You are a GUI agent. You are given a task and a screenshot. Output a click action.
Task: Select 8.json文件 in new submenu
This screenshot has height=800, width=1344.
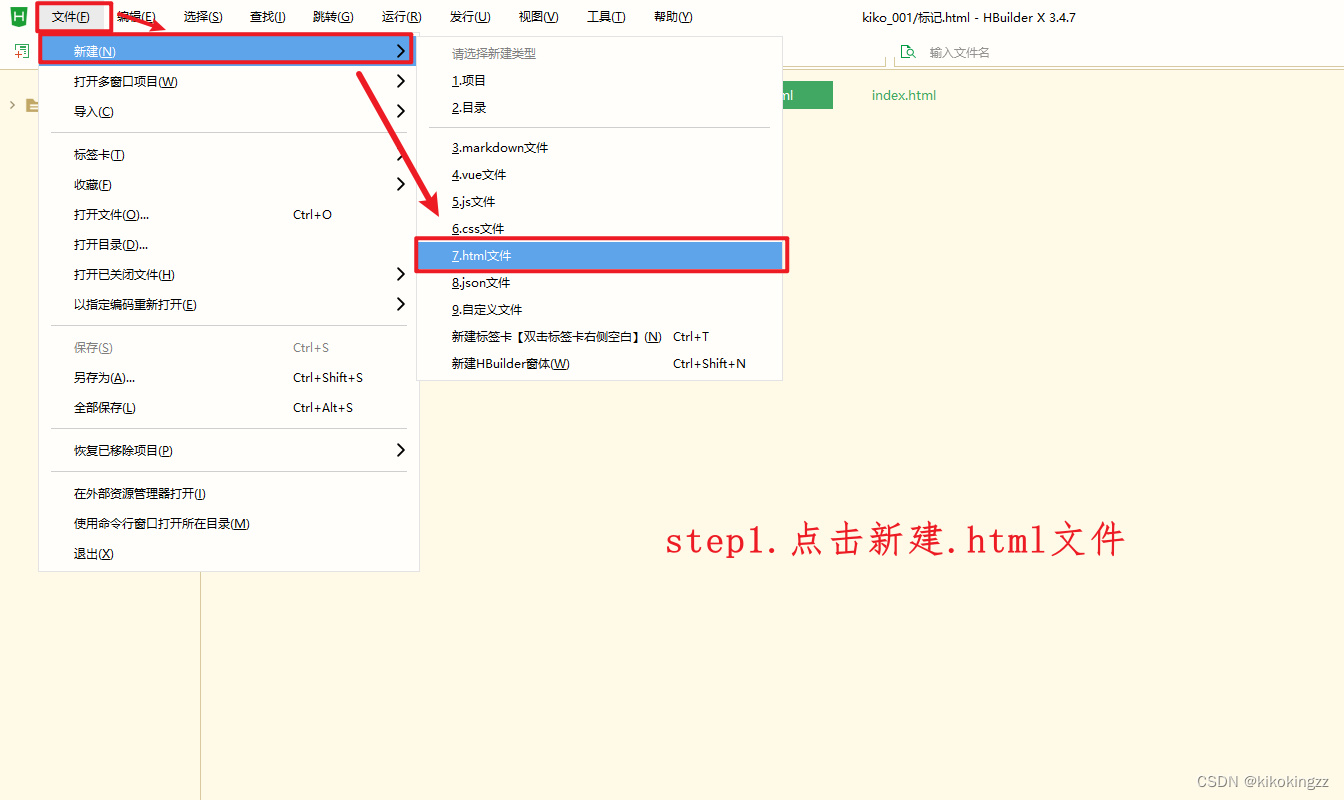click(x=599, y=282)
